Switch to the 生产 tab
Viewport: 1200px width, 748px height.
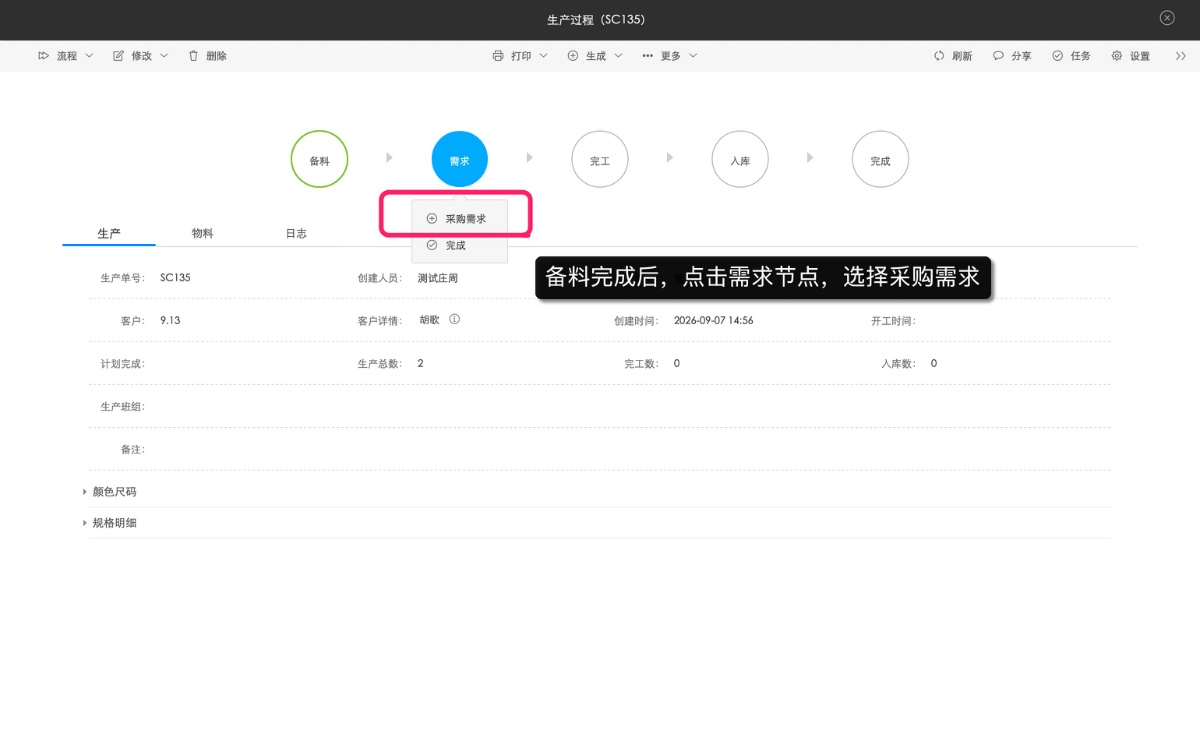[x=109, y=233]
